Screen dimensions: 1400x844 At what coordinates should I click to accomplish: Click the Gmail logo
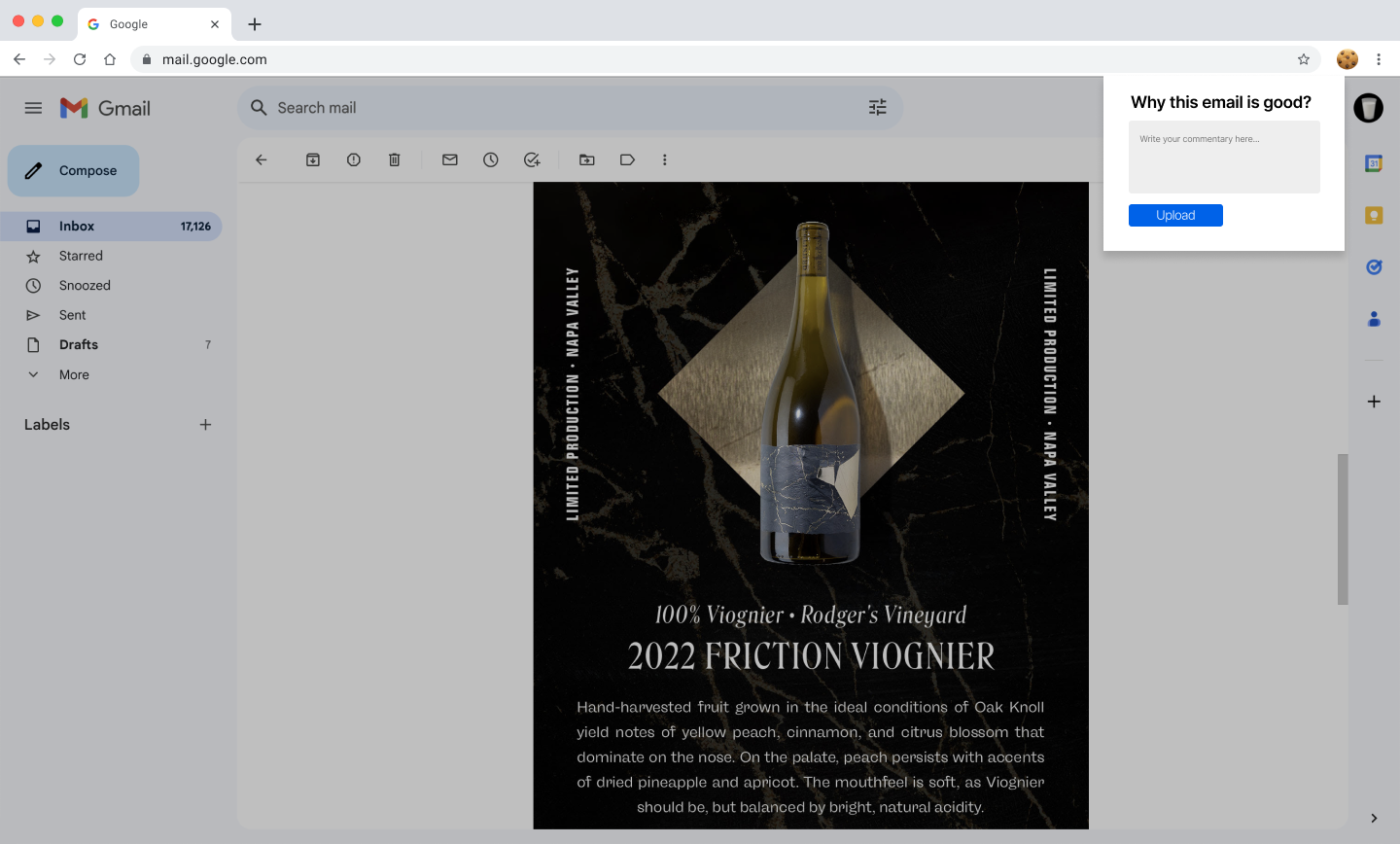click(x=105, y=108)
